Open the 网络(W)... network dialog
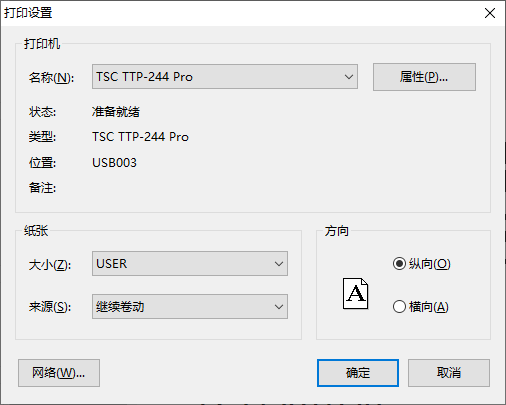The height and width of the screenshot is (405, 506). click(59, 373)
